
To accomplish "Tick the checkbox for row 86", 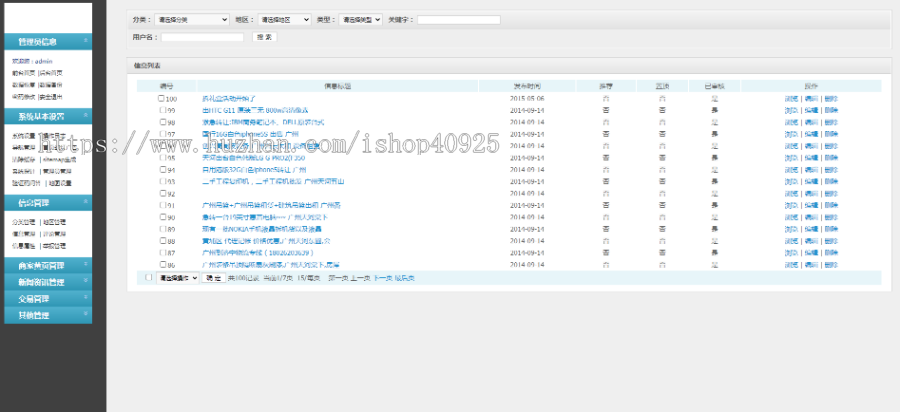I will point(163,264).
